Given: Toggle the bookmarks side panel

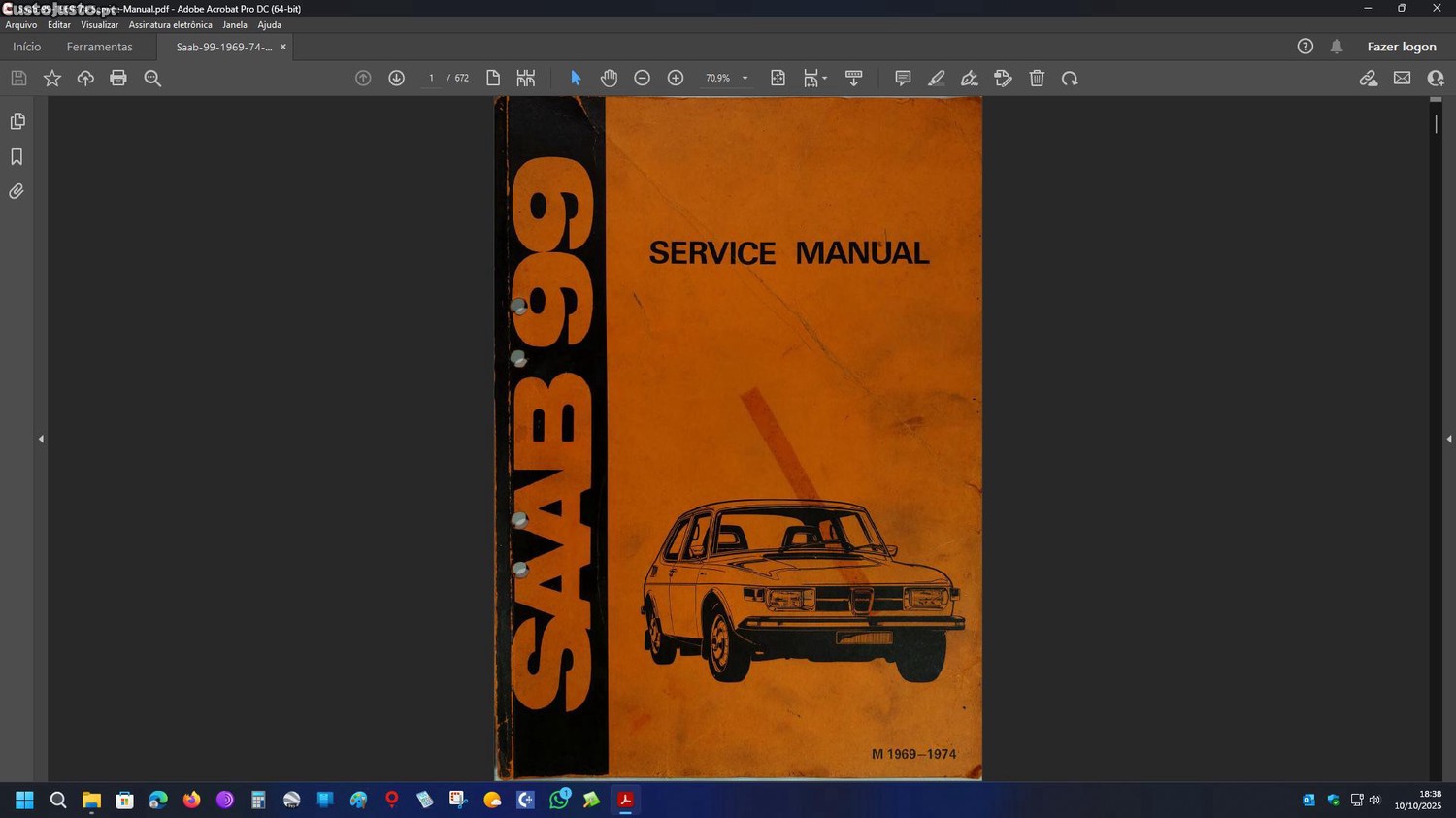Looking at the screenshot, I should tap(17, 157).
